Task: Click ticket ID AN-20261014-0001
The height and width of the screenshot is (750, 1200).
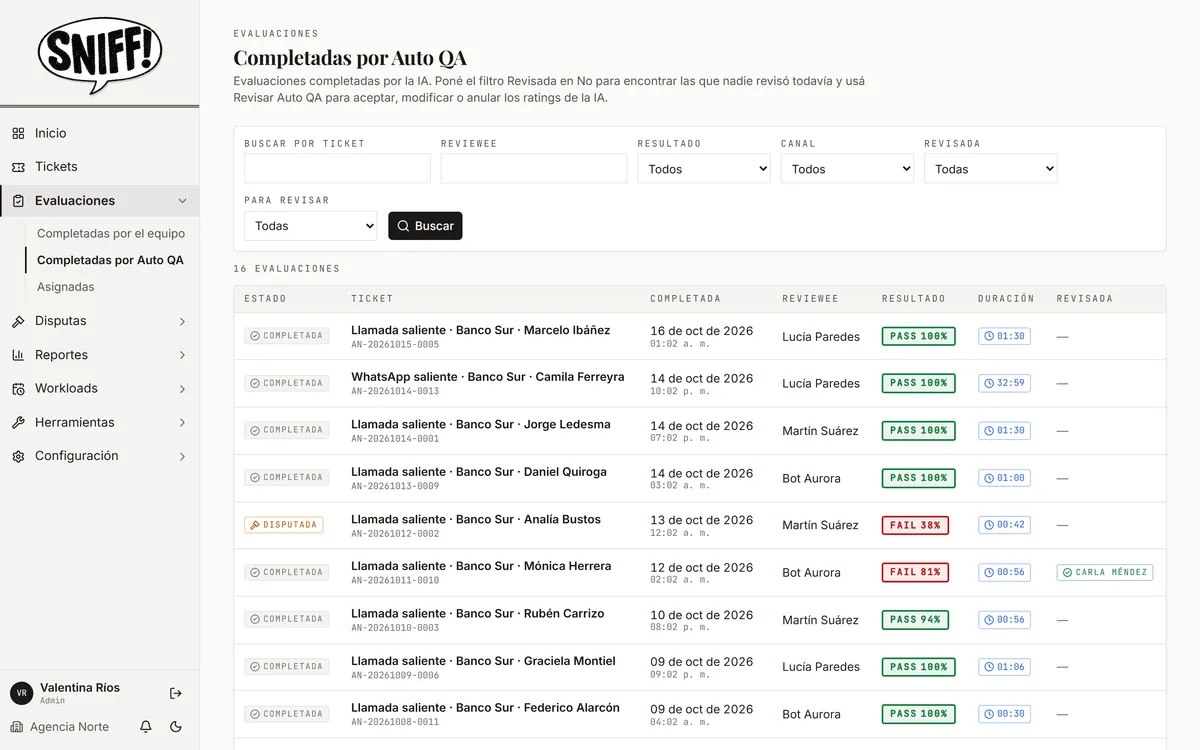Action: (x=395, y=439)
